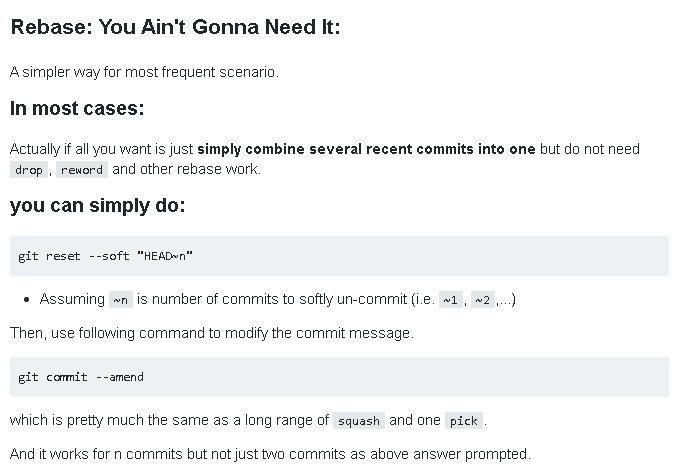Click the "Rebase: You Ain't Gonna Need It:" heading

[175, 27]
